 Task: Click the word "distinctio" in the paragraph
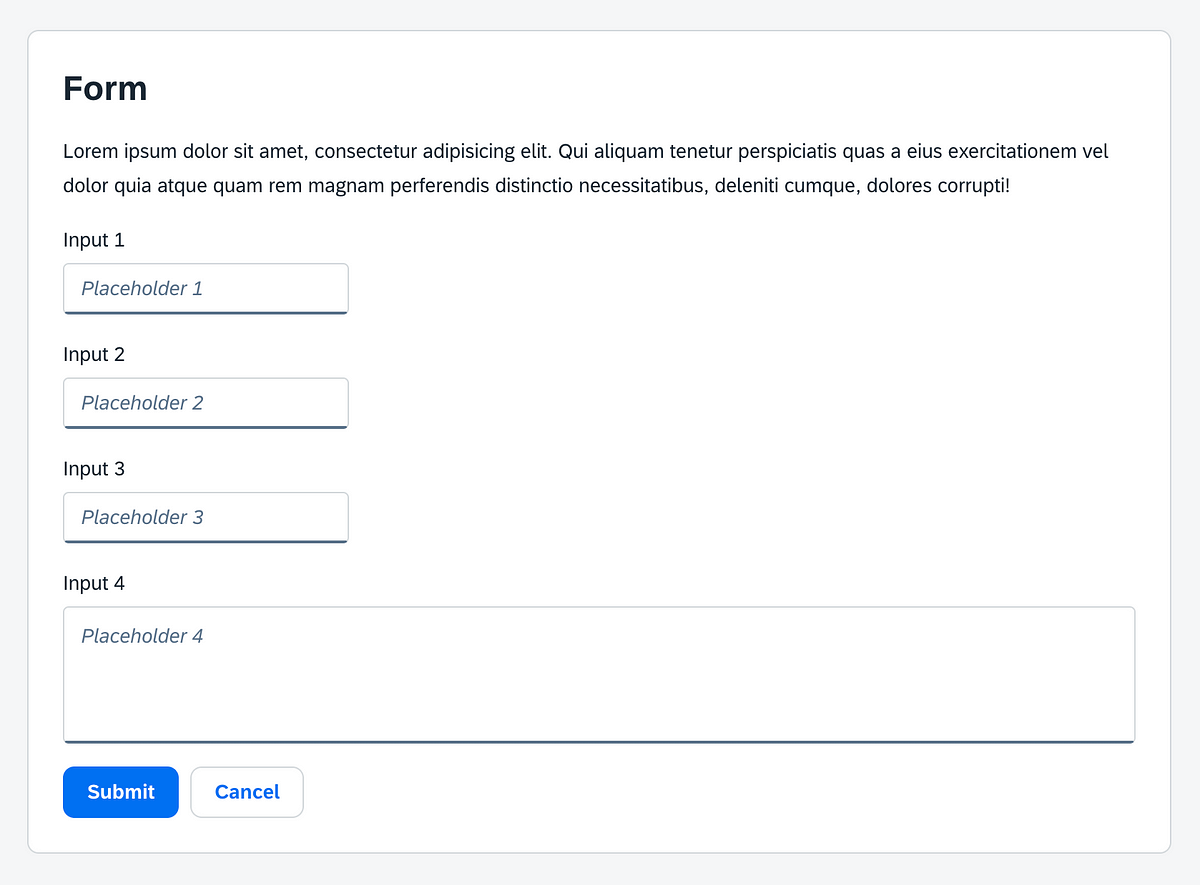tap(533, 186)
